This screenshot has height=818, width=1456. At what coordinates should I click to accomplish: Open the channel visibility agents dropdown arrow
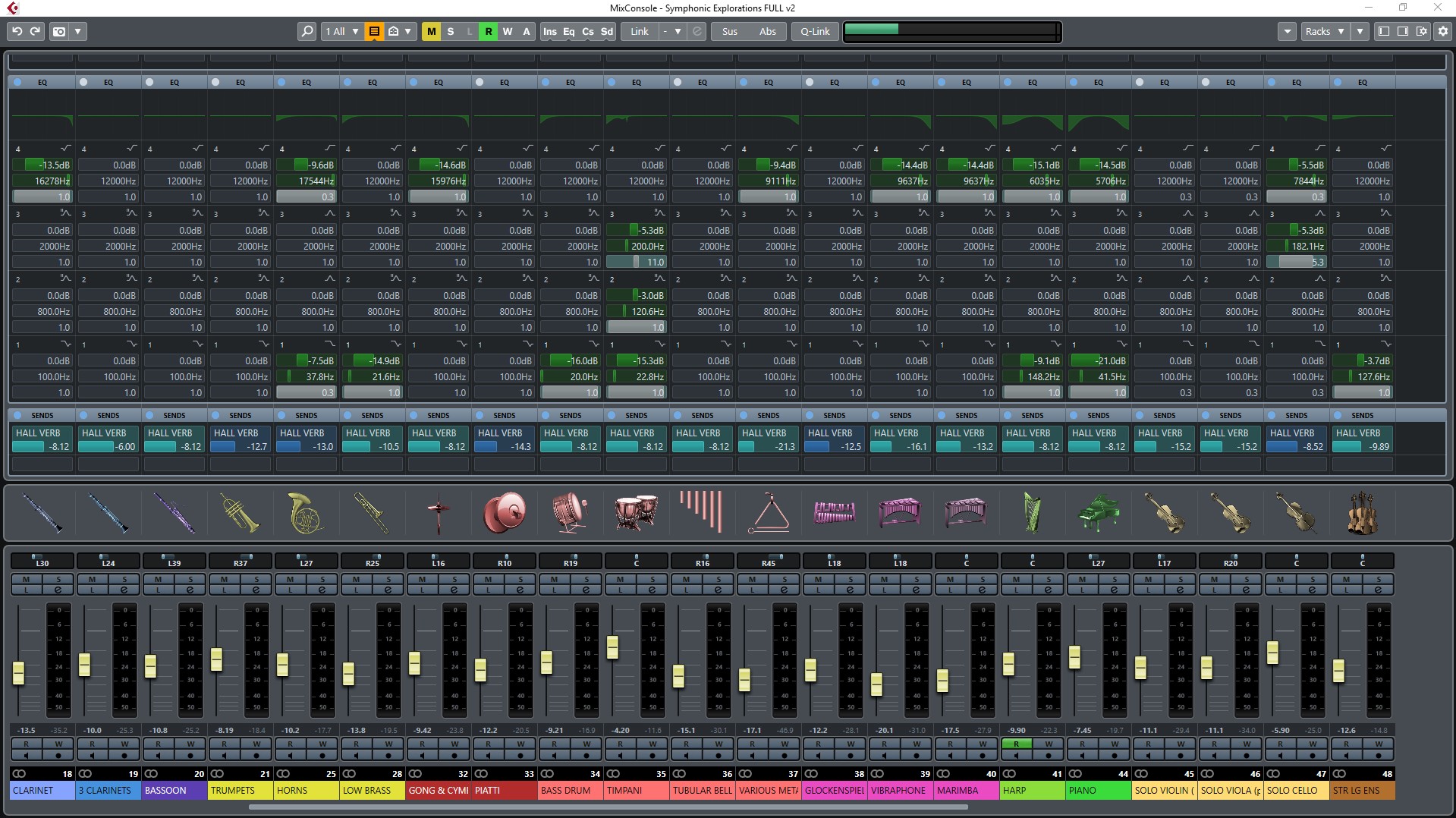tap(408, 31)
